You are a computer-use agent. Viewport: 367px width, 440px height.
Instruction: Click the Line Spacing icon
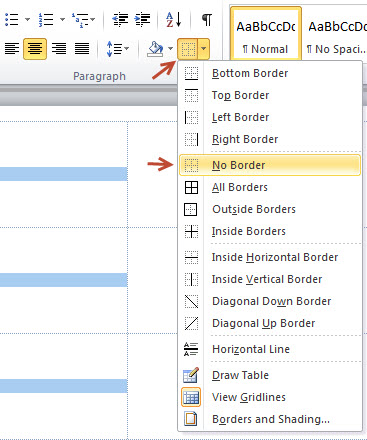(114, 49)
